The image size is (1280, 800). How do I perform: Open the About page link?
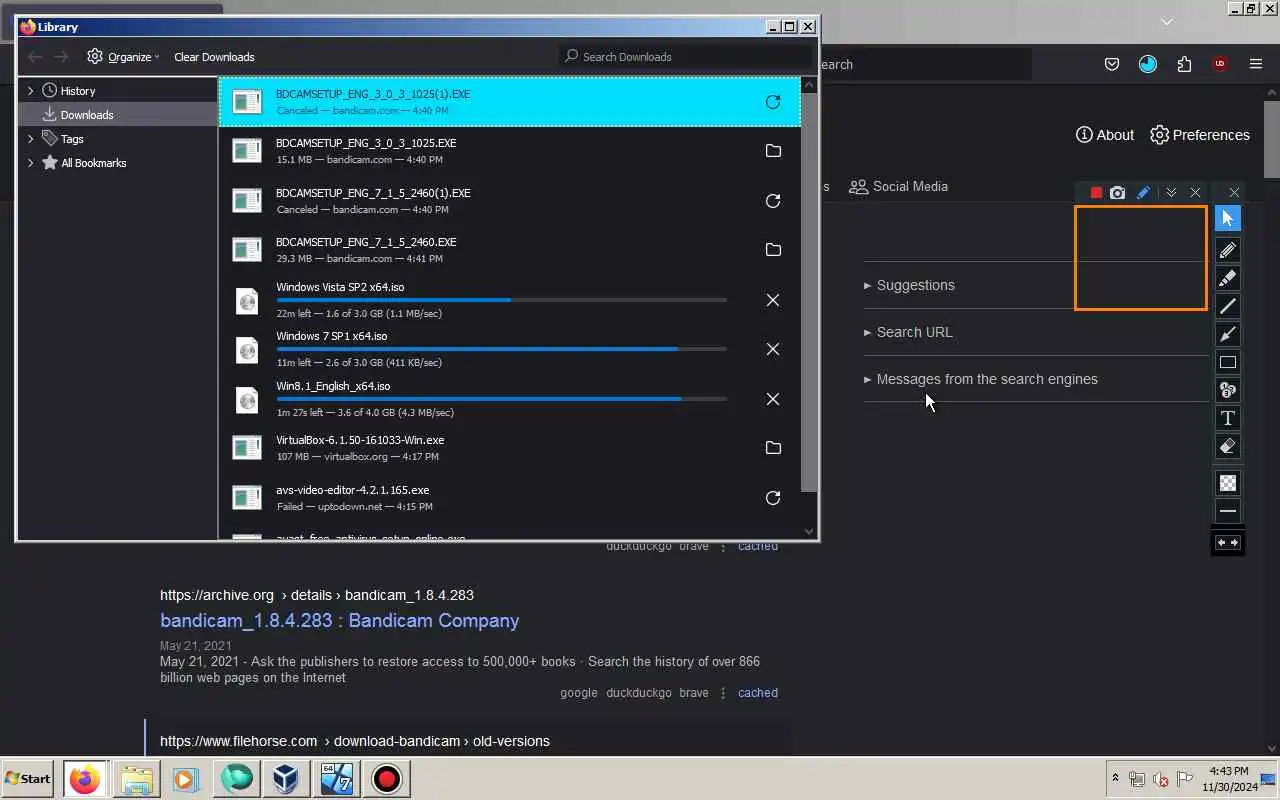coord(1105,135)
